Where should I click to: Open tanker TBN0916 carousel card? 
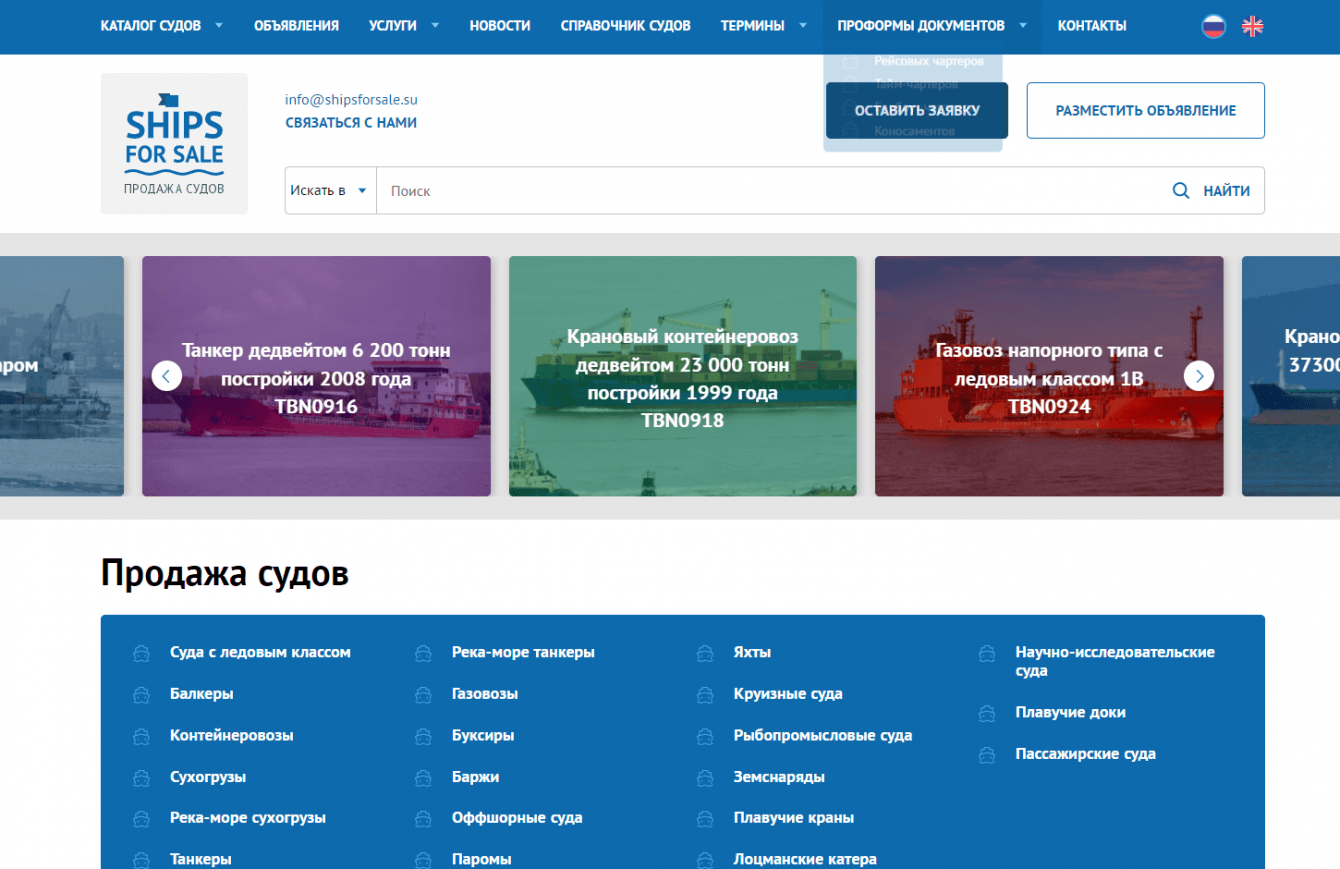[316, 376]
